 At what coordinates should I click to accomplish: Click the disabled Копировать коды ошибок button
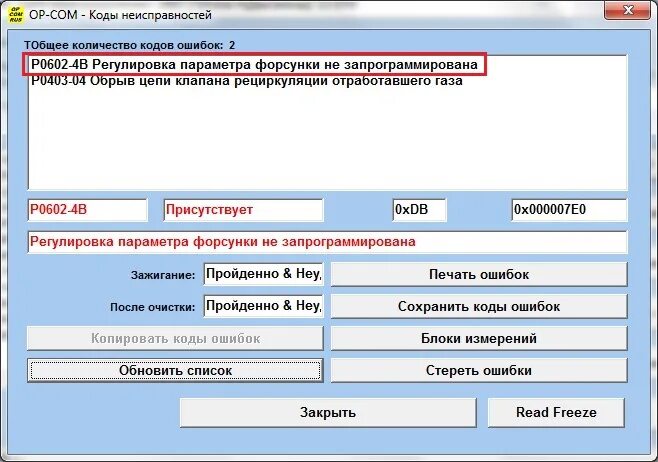click(x=175, y=338)
